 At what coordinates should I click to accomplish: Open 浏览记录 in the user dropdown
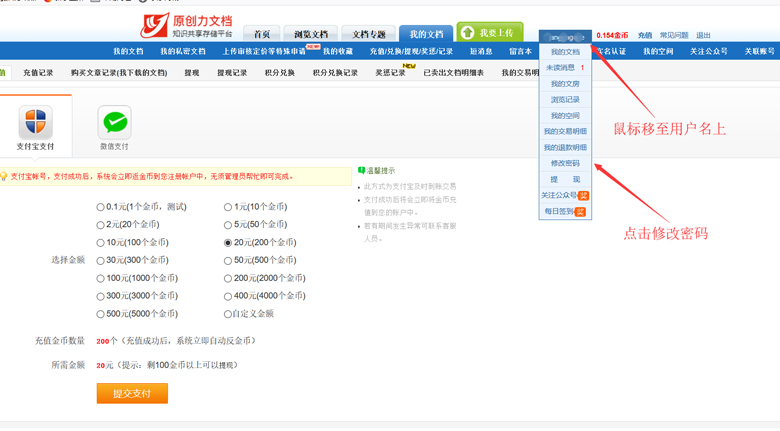(x=565, y=100)
